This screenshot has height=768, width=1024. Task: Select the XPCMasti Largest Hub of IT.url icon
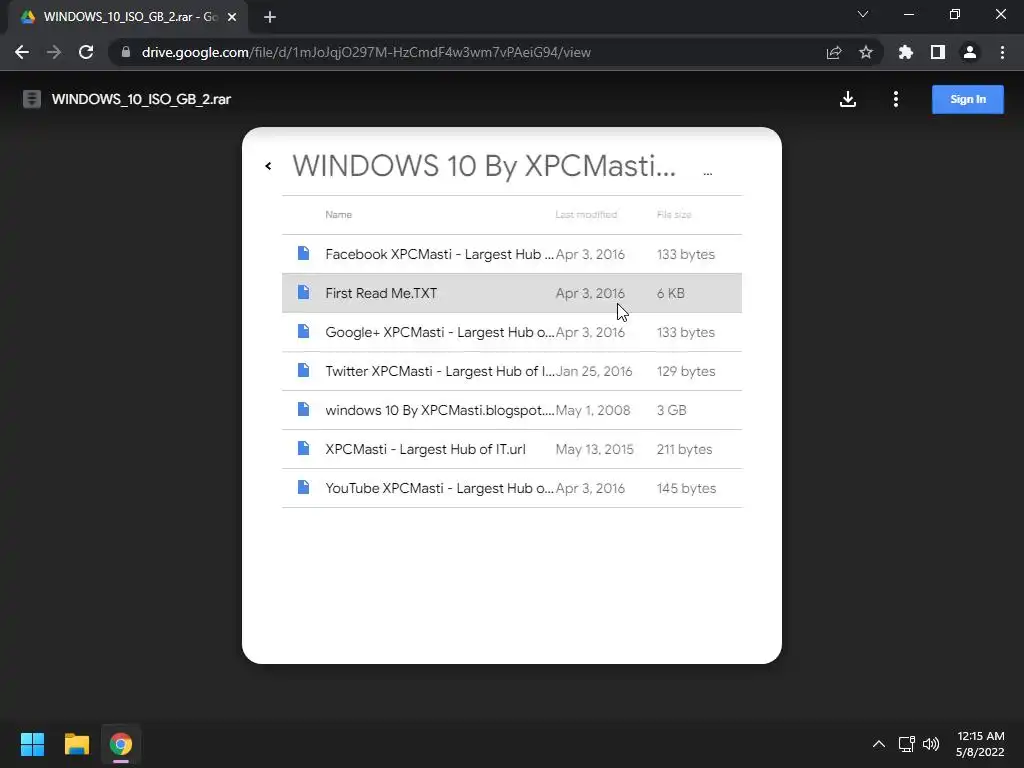click(x=303, y=448)
